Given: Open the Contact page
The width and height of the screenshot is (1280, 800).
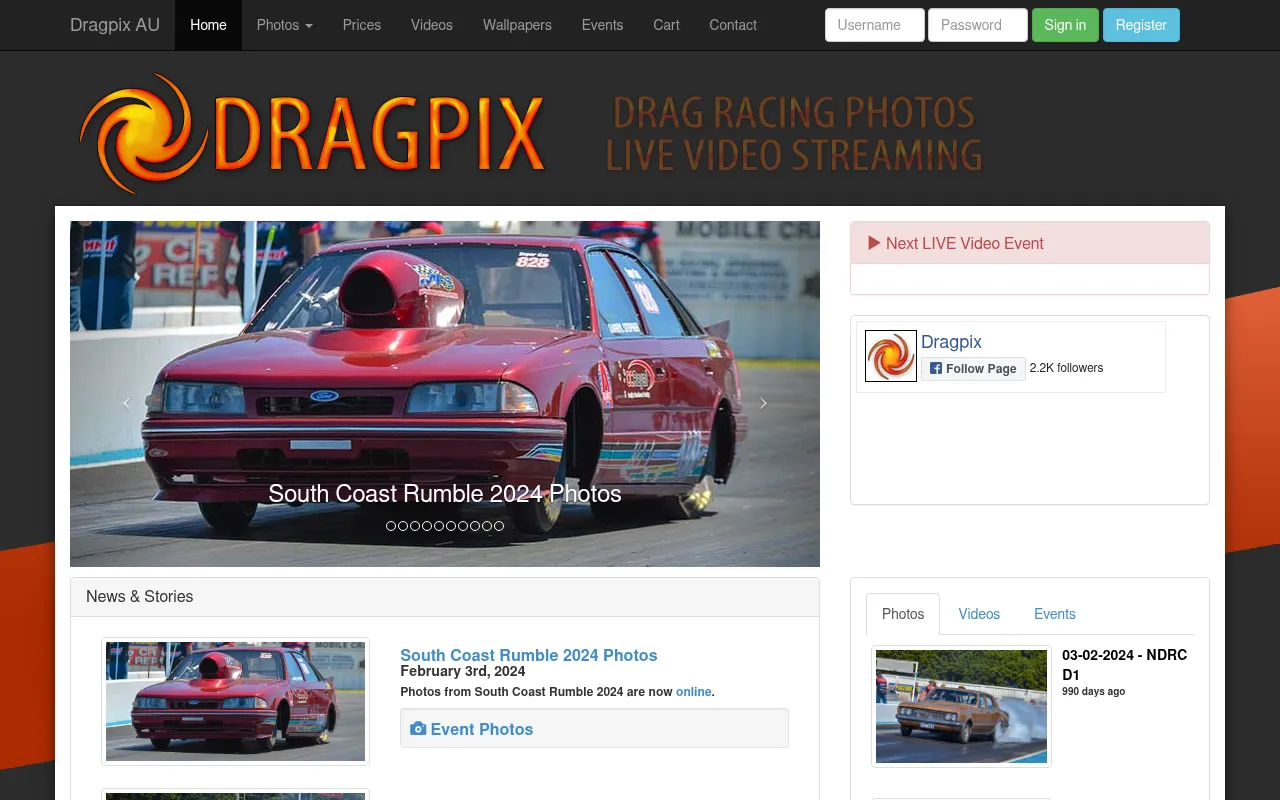Looking at the screenshot, I should [x=733, y=25].
